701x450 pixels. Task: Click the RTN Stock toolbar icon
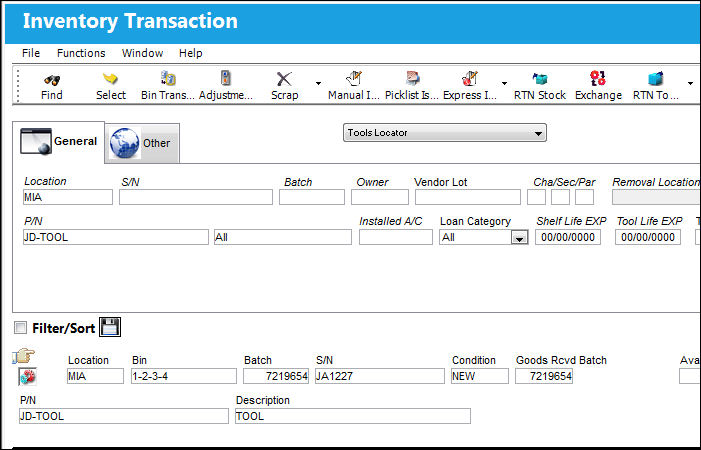click(x=540, y=79)
